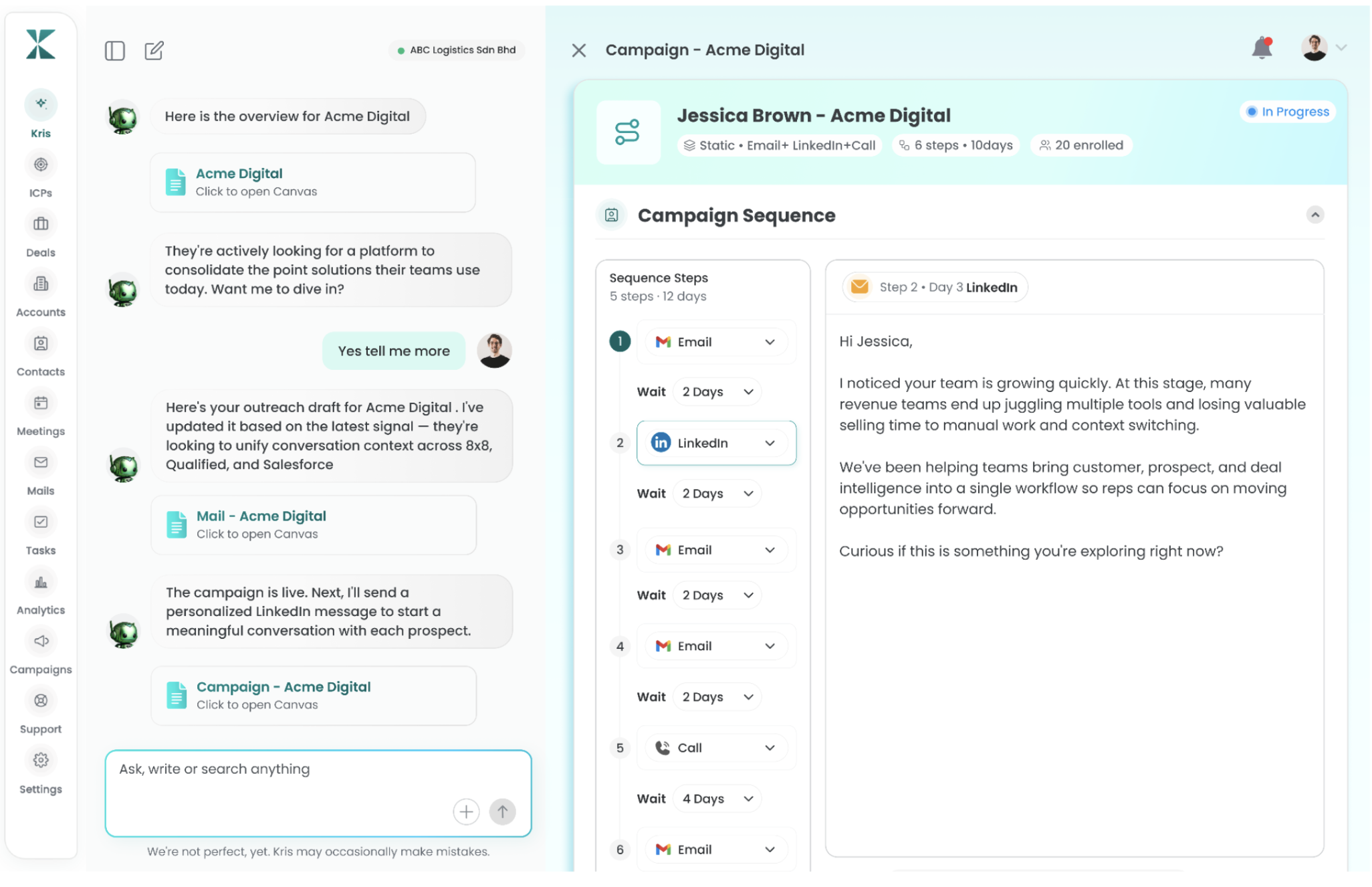Change wait time after step 4

point(717,697)
